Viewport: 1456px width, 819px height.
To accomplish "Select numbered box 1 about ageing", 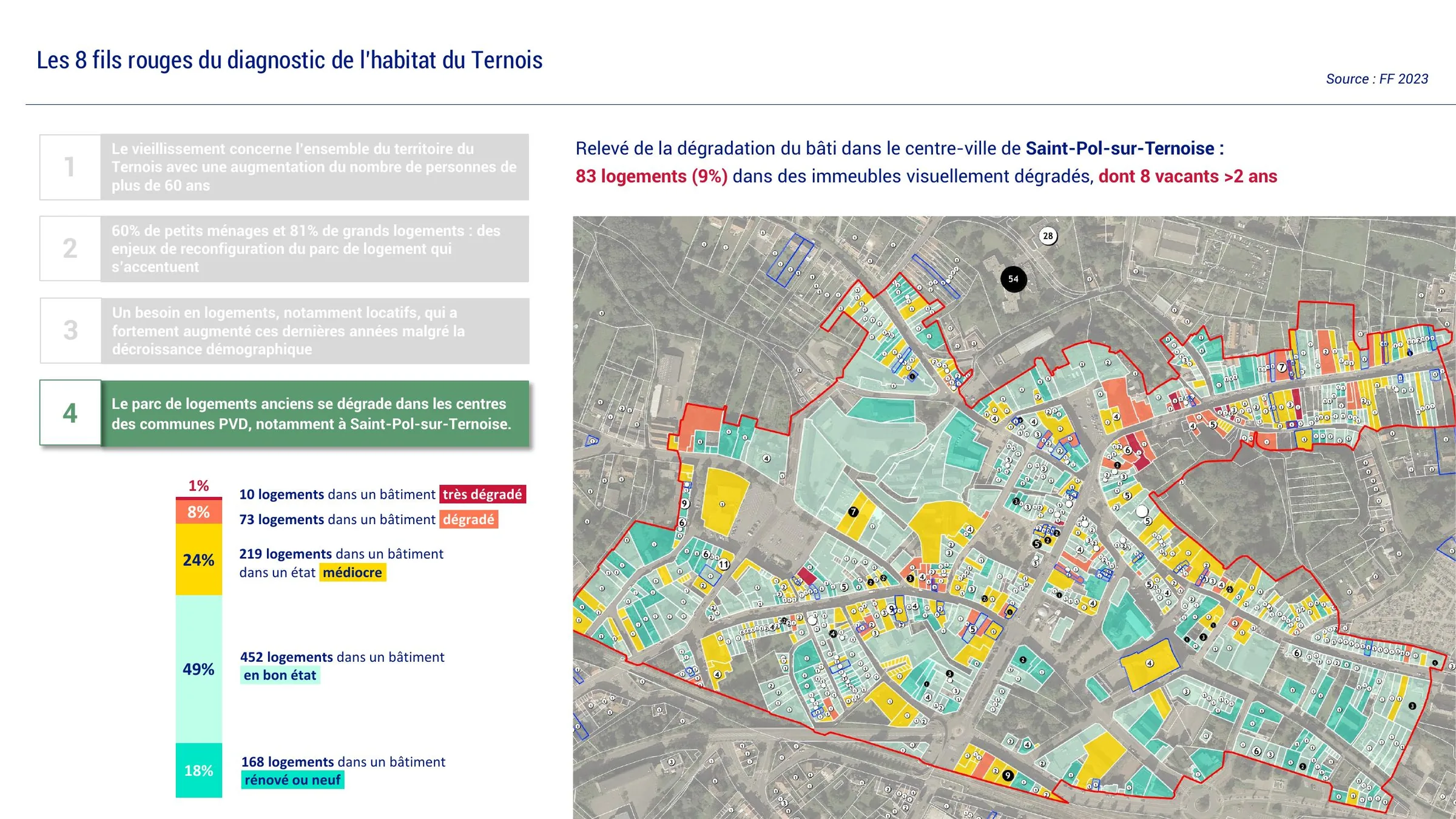I will (284, 167).
